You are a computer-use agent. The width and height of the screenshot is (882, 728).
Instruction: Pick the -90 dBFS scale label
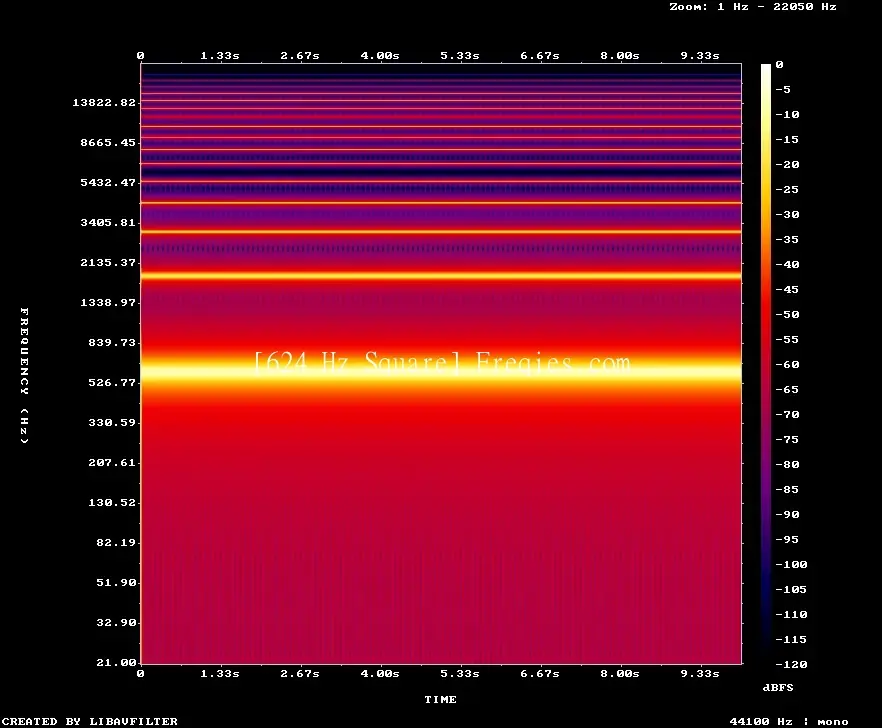[x=787, y=514]
